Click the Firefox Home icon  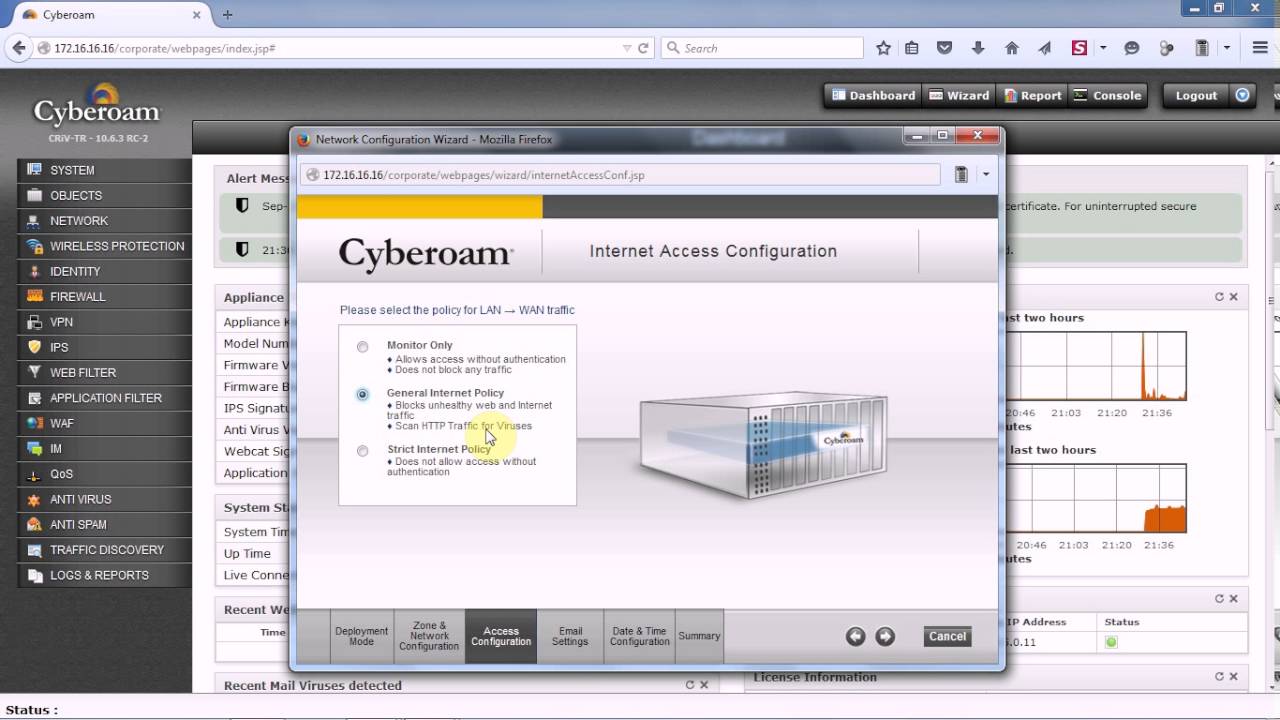pos(1011,48)
